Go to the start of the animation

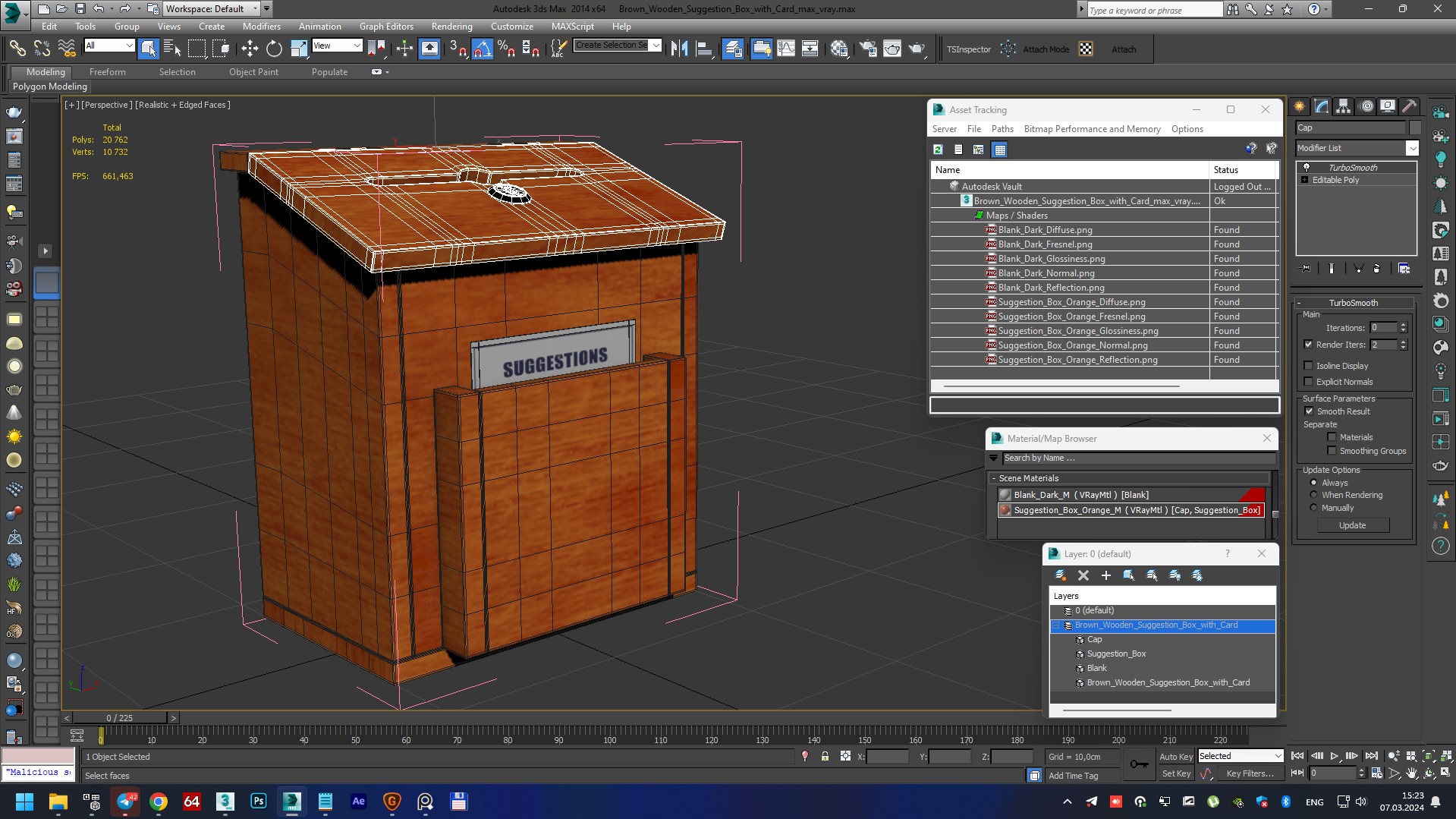coord(1297,756)
